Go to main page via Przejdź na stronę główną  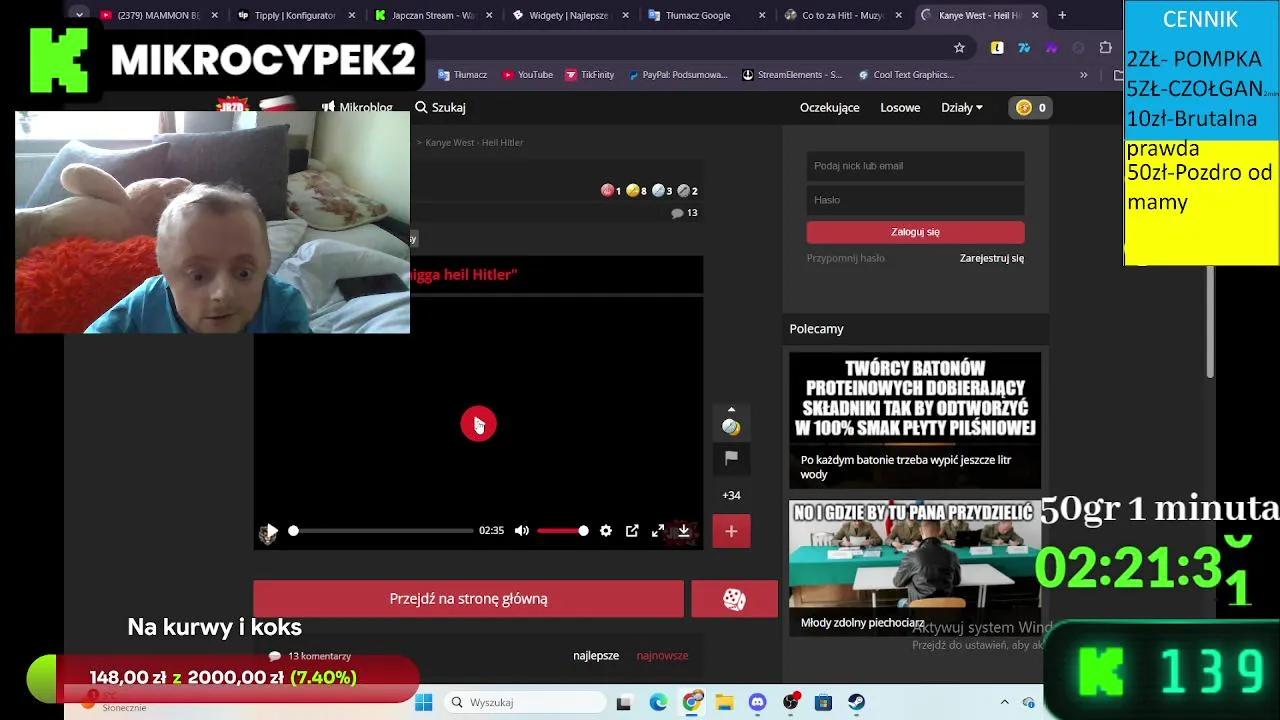pyautogui.click(x=468, y=599)
